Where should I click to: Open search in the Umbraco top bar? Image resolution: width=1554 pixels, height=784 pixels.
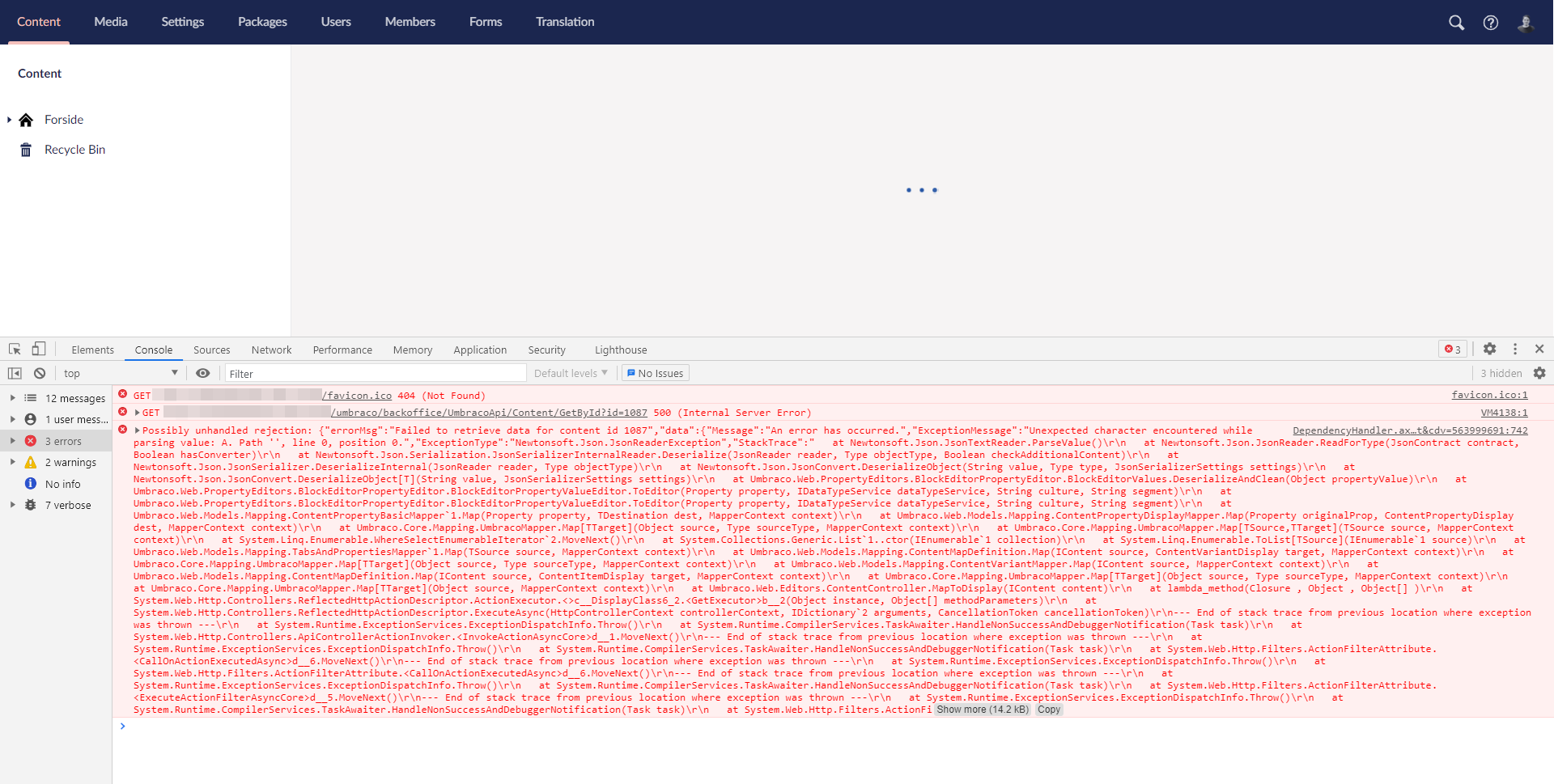1457,22
